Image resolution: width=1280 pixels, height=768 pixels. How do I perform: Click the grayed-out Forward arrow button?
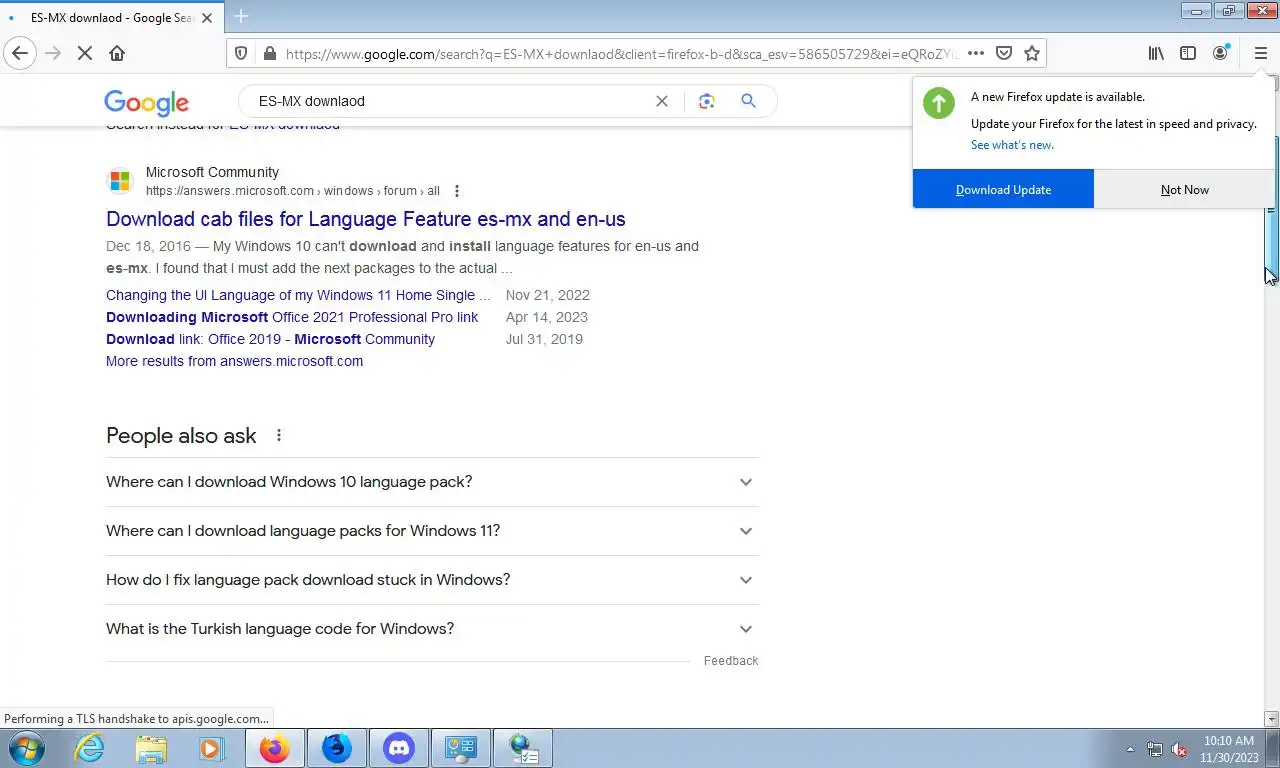(53, 53)
